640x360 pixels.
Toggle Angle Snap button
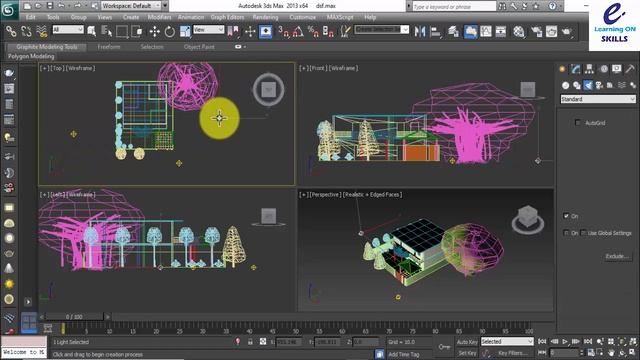[x=298, y=31]
